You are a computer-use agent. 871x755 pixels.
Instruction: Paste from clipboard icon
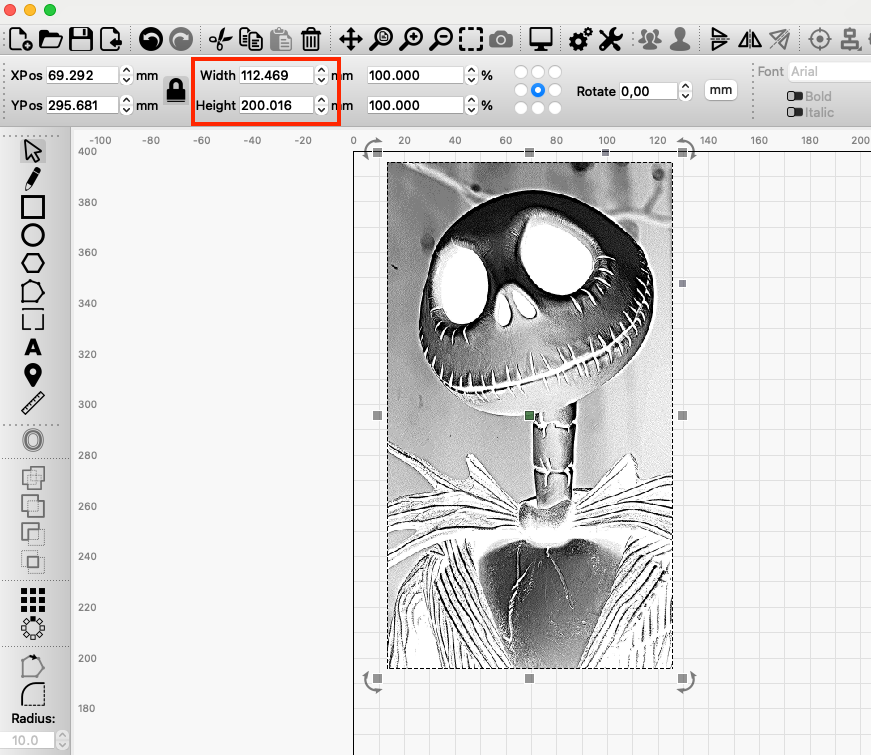click(281, 39)
